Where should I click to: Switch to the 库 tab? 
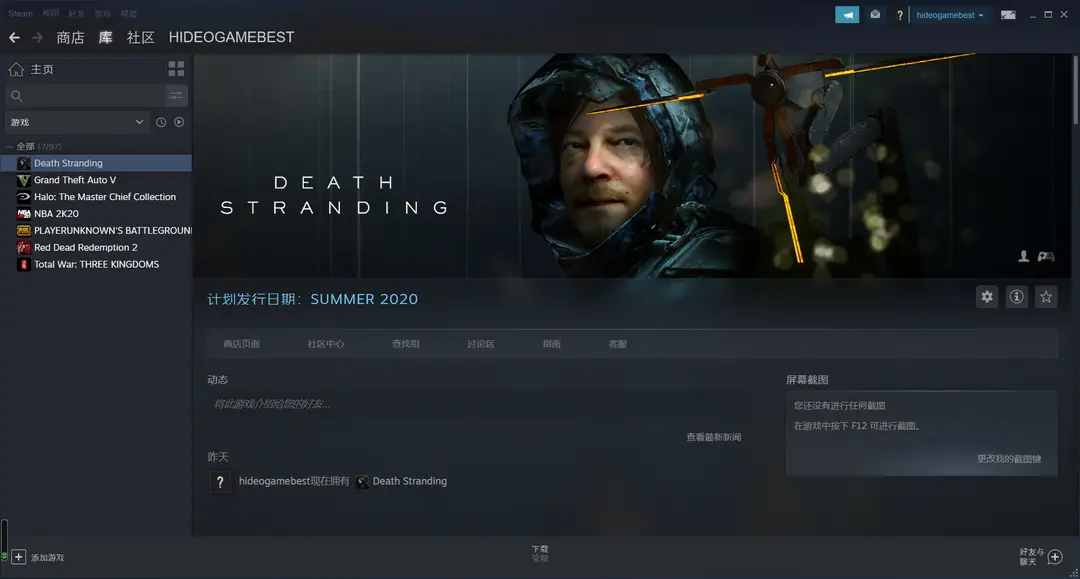click(x=105, y=38)
